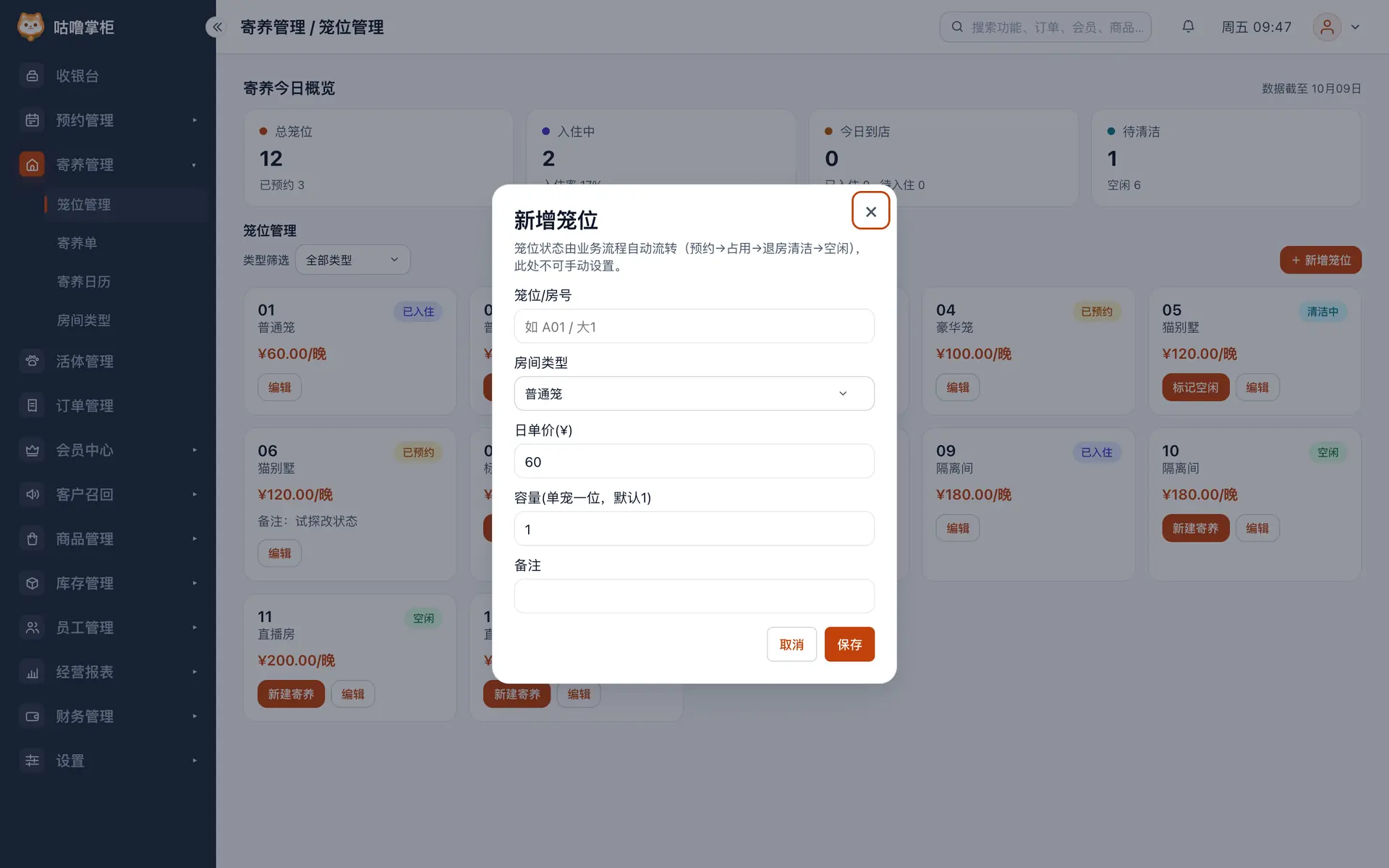The image size is (1389, 868).
Task: Click the 商品管理 bag icon
Action: click(32, 539)
